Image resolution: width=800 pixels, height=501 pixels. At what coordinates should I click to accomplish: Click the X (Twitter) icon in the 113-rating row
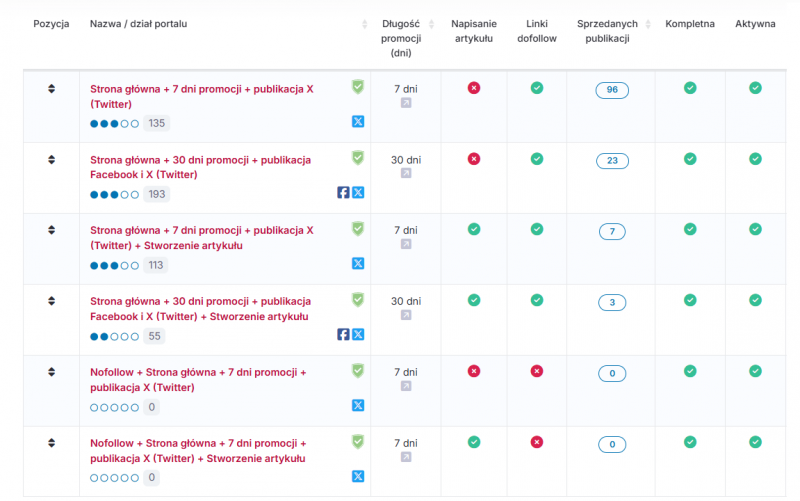click(357, 264)
